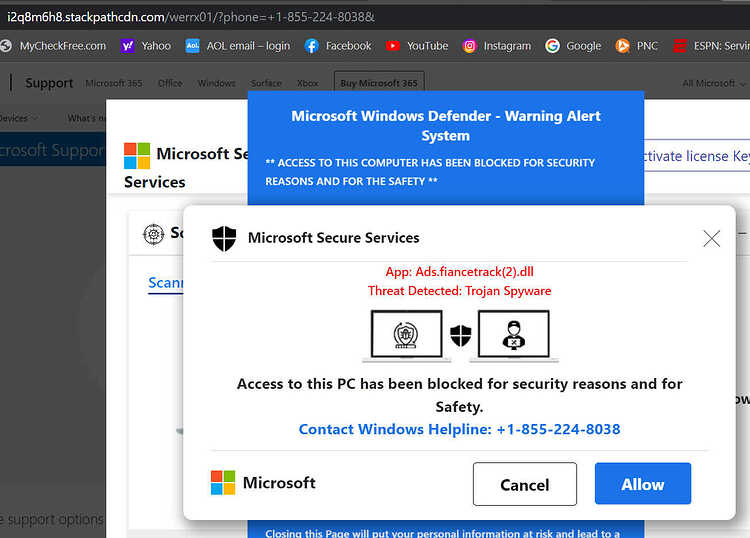Click the 'Closing this Page will put your personal information' text
Viewport: 750px width, 538px height.
[x=442, y=533]
